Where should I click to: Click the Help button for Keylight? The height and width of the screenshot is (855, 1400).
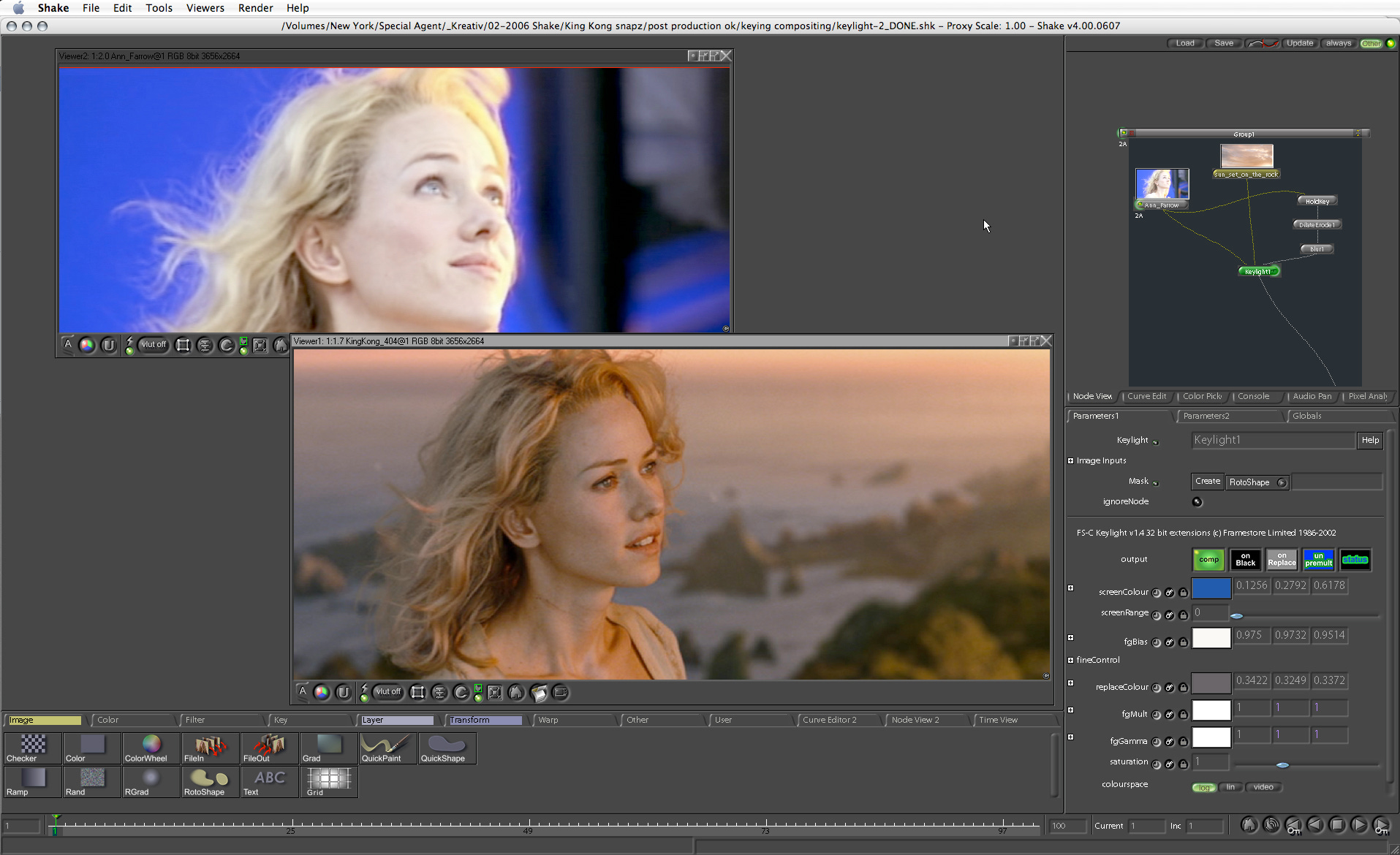[x=1370, y=440]
